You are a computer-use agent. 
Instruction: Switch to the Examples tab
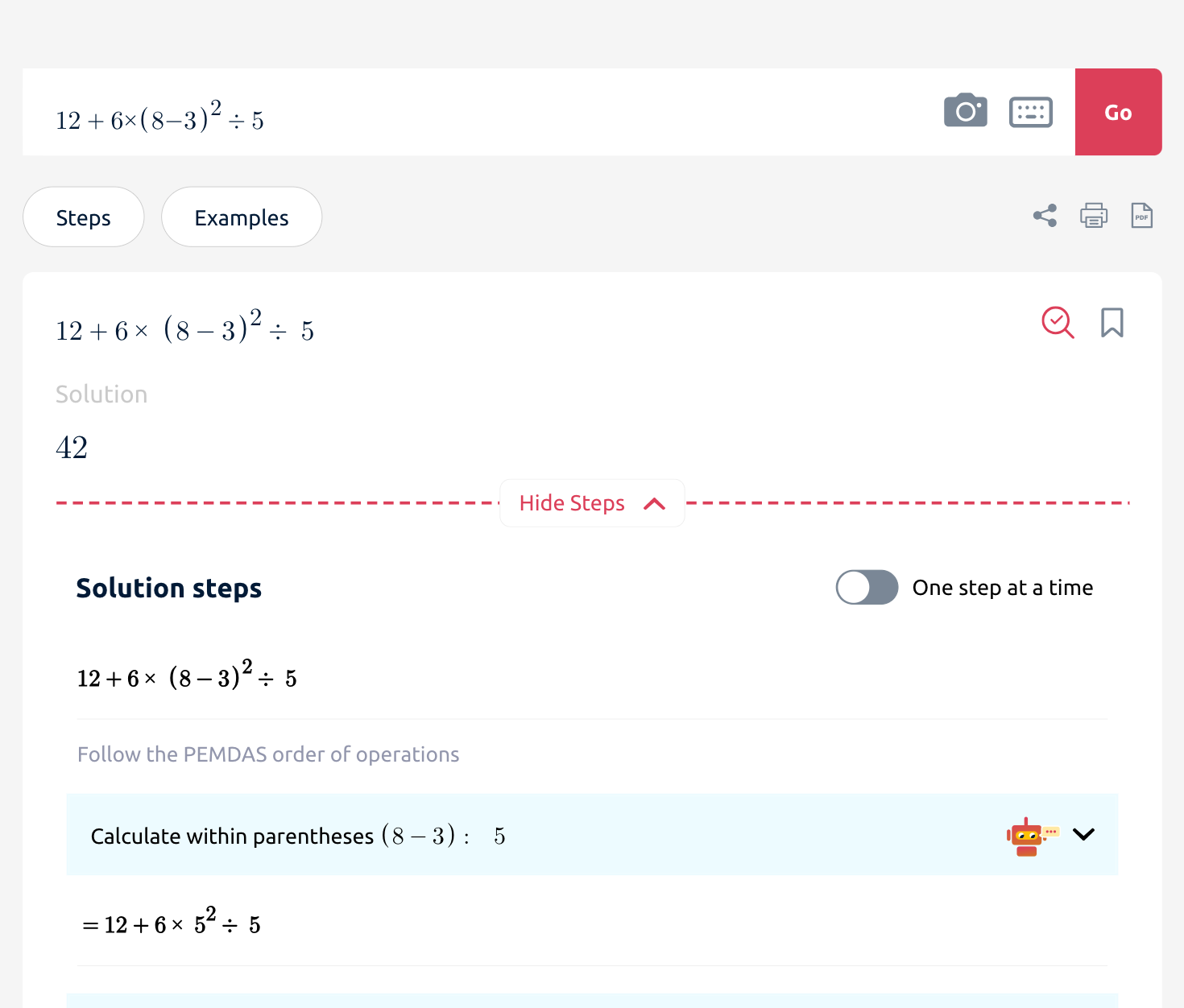[241, 217]
